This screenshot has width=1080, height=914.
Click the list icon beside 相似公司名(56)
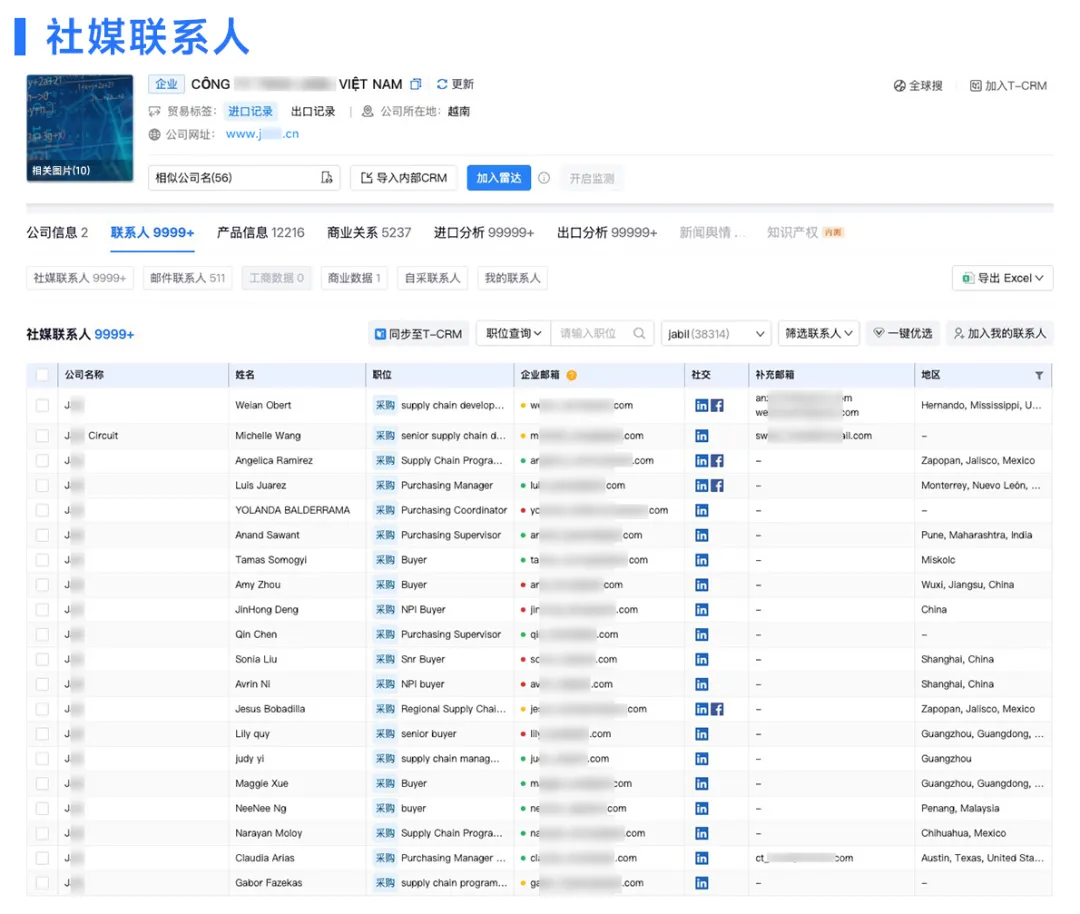[x=325, y=177]
